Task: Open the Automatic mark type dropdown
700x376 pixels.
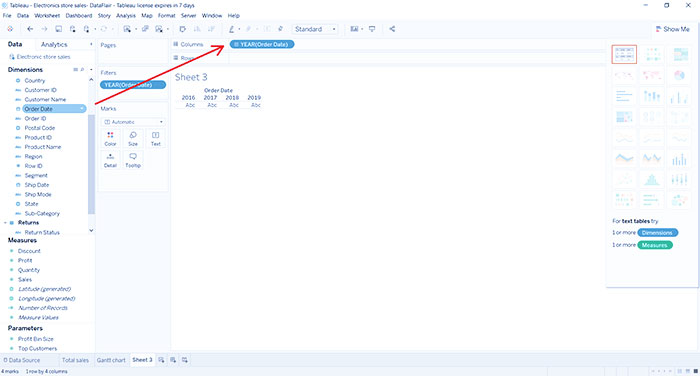Action: pyautogui.click(x=133, y=122)
